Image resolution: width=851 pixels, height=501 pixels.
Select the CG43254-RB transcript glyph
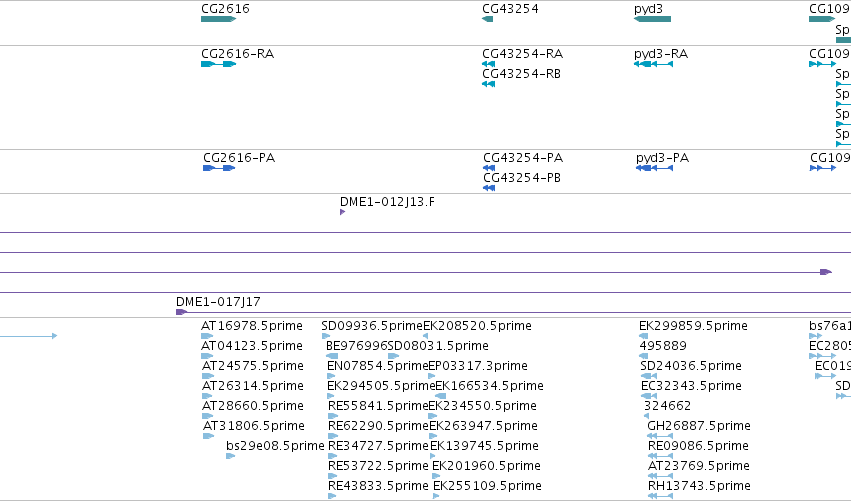488,84
